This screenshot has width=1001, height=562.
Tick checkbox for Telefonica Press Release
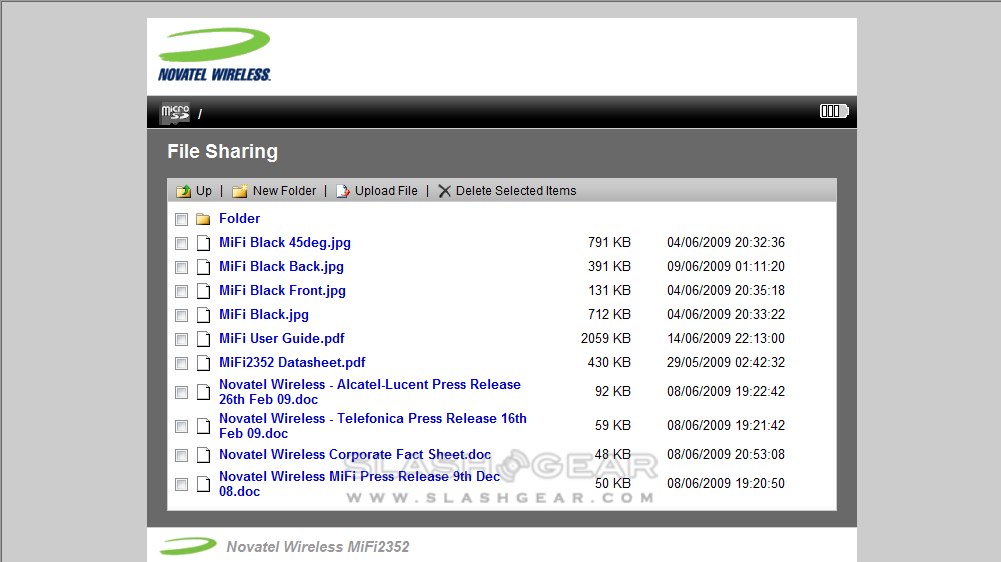click(x=181, y=426)
